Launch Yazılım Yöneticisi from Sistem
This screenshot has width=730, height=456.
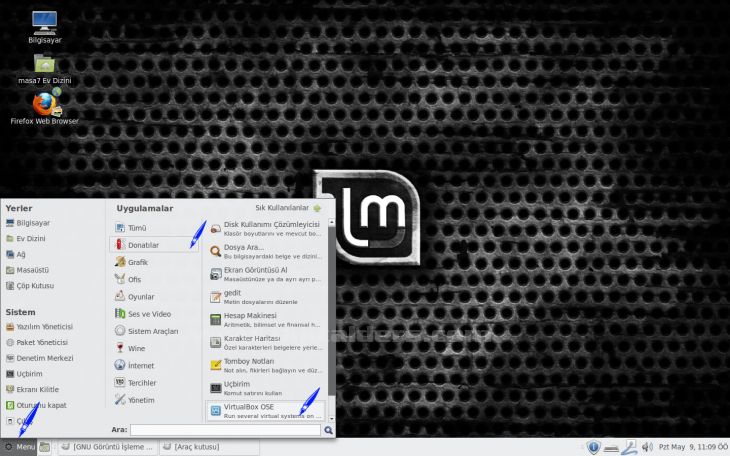tap(39, 327)
